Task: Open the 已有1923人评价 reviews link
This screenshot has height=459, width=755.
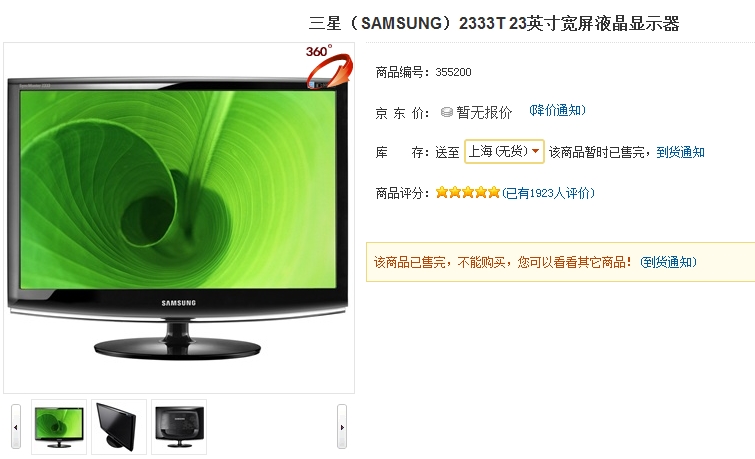Action: [x=548, y=193]
